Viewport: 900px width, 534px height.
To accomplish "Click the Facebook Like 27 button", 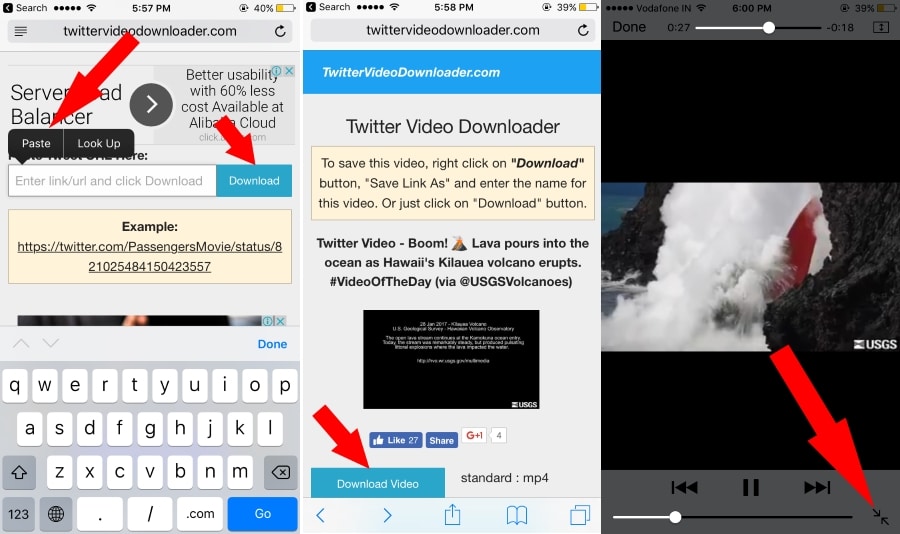I will tap(395, 440).
